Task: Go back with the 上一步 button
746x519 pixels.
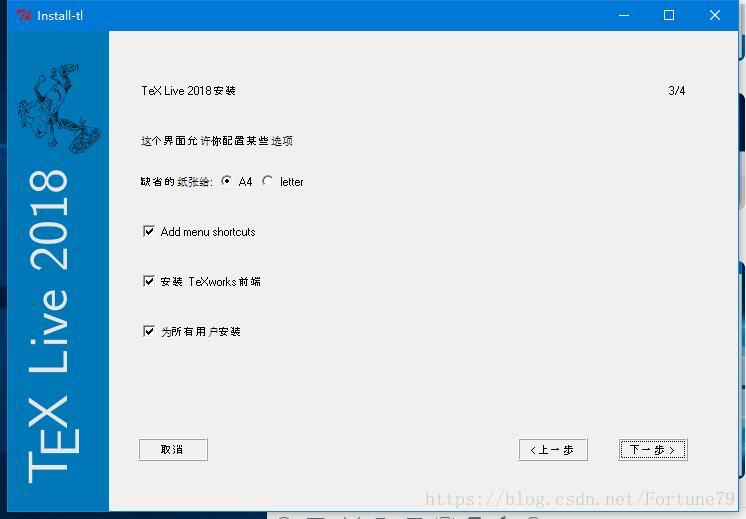Action: click(x=553, y=450)
